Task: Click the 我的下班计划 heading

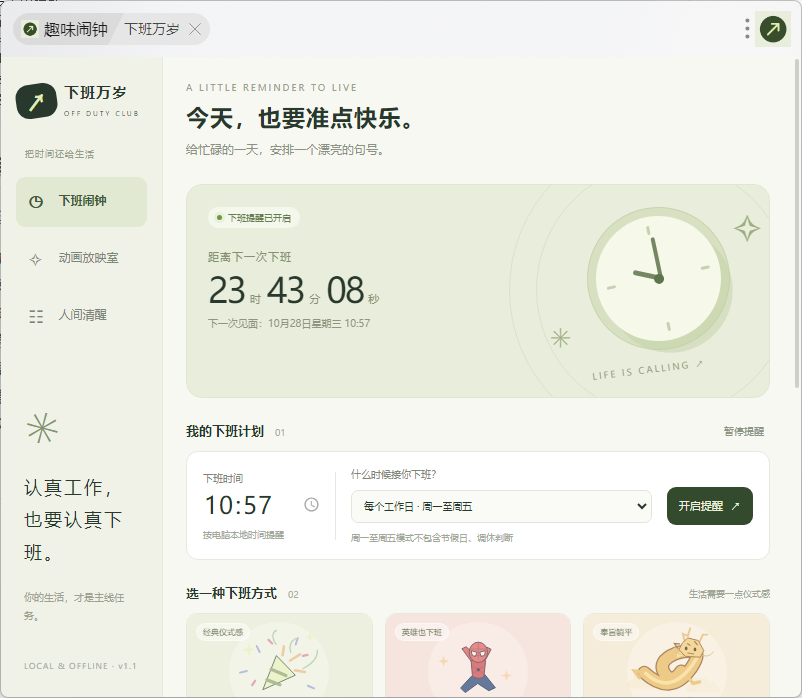Action: pyautogui.click(x=225, y=432)
